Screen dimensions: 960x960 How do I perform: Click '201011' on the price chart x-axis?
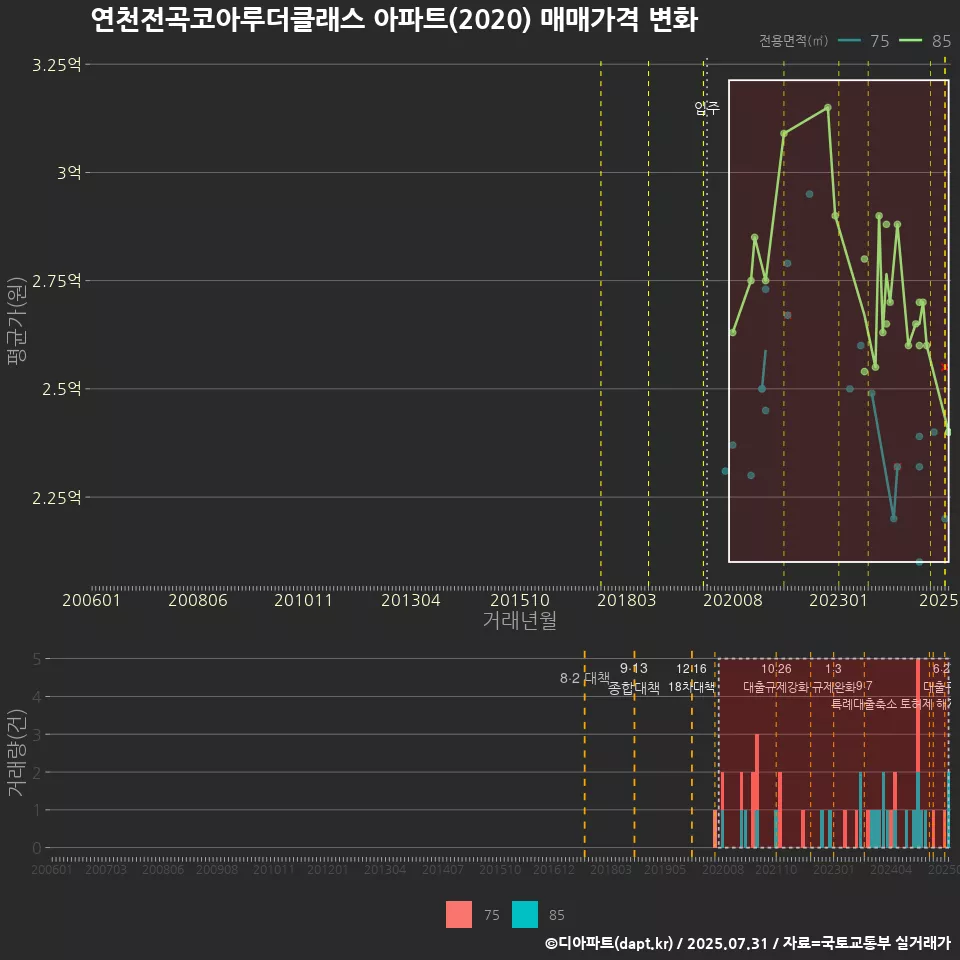tap(303, 600)
